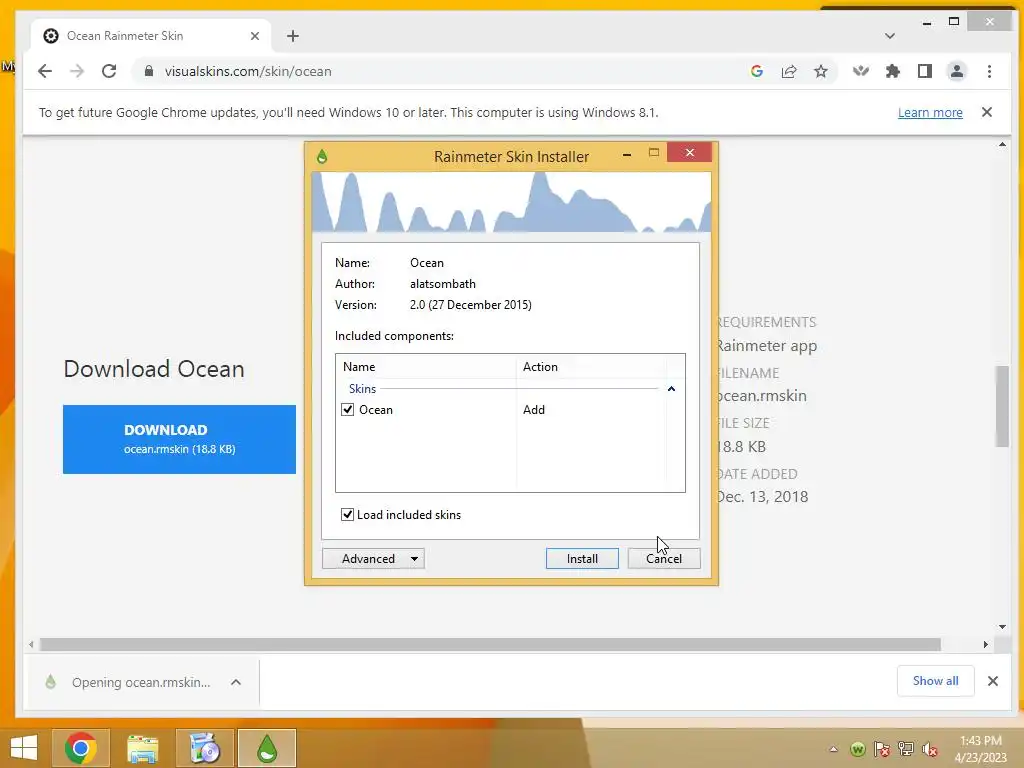
Task: Click the Dec. 13, 2018 date text
Action: pos(762,497)
